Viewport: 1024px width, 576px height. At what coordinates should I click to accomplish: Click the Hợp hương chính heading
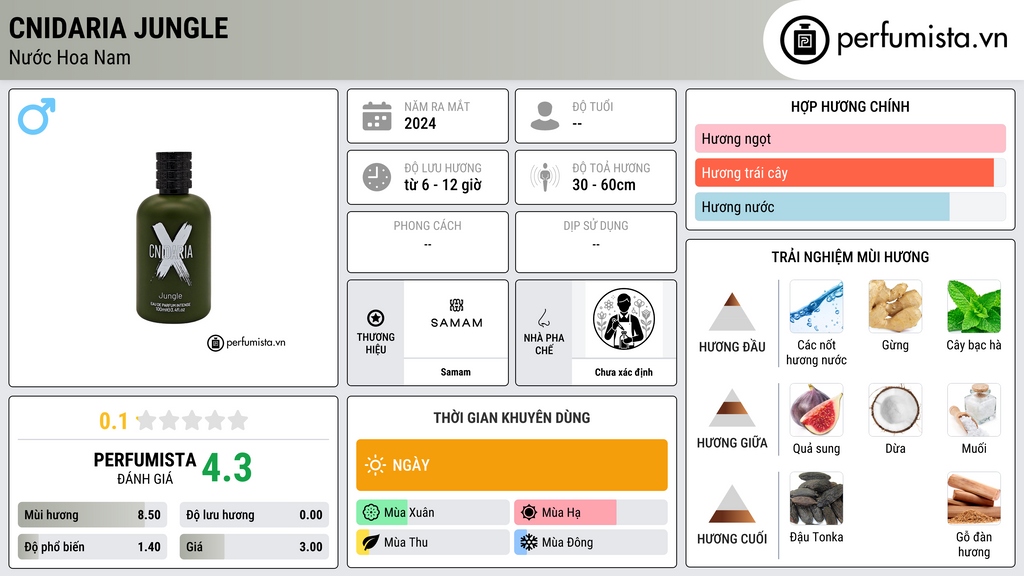tap(850, 106)
